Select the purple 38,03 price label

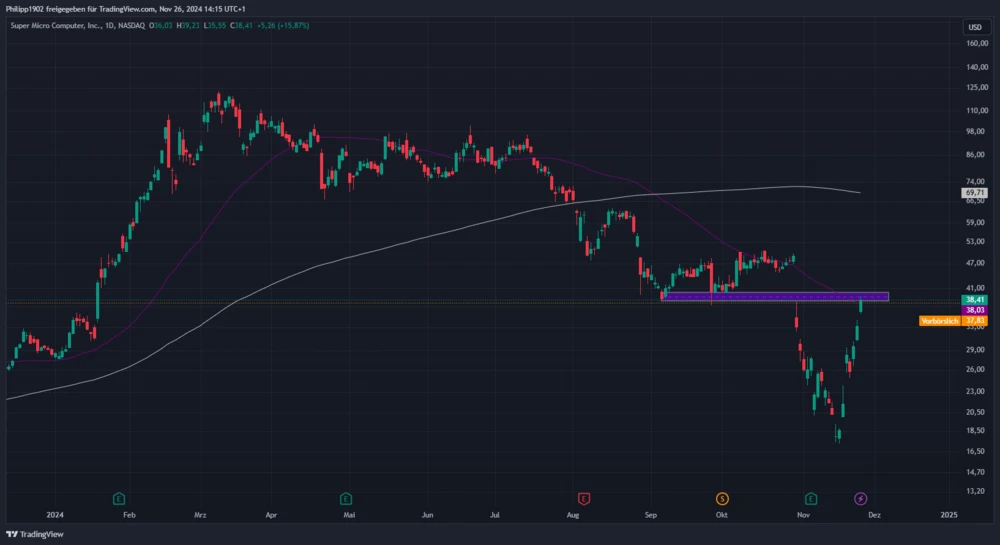975,310
